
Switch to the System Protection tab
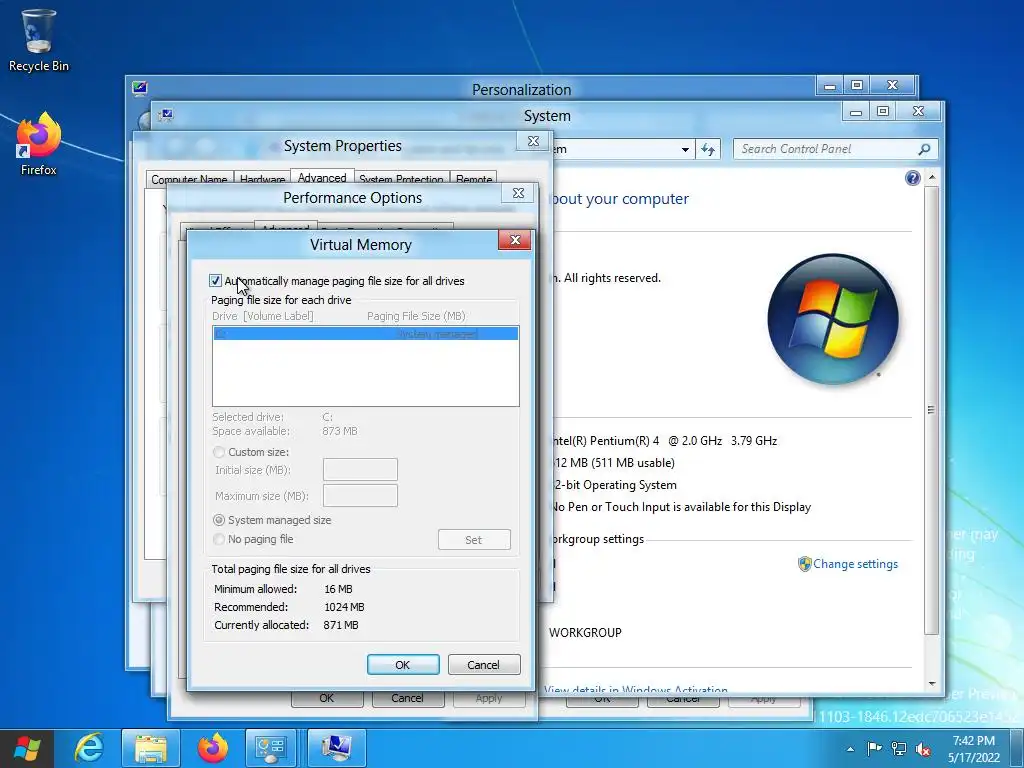point(401,179)
